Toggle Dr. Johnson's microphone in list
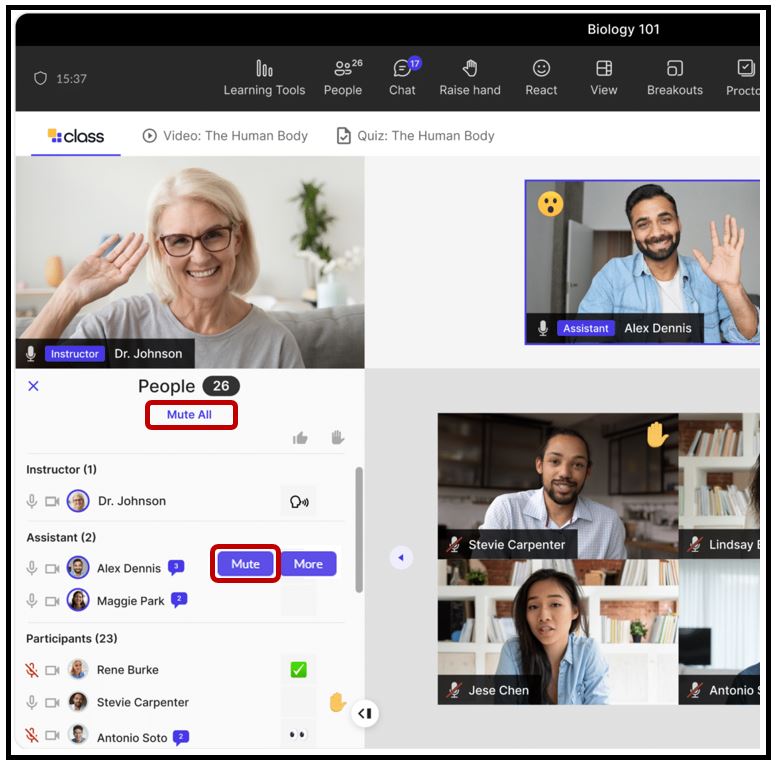 (32, 501)
